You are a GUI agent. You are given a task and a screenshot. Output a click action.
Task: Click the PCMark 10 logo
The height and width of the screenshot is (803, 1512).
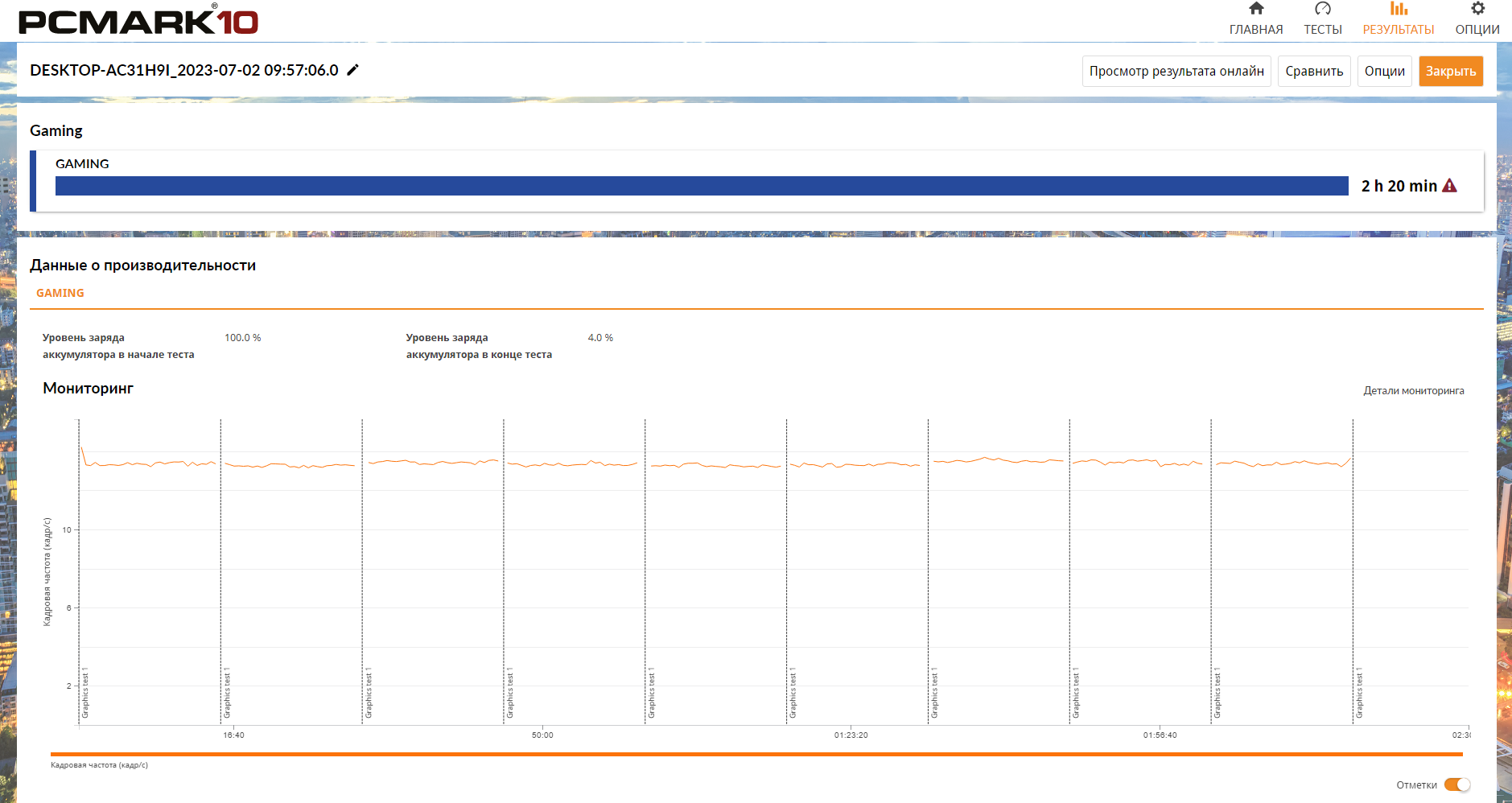138,20
